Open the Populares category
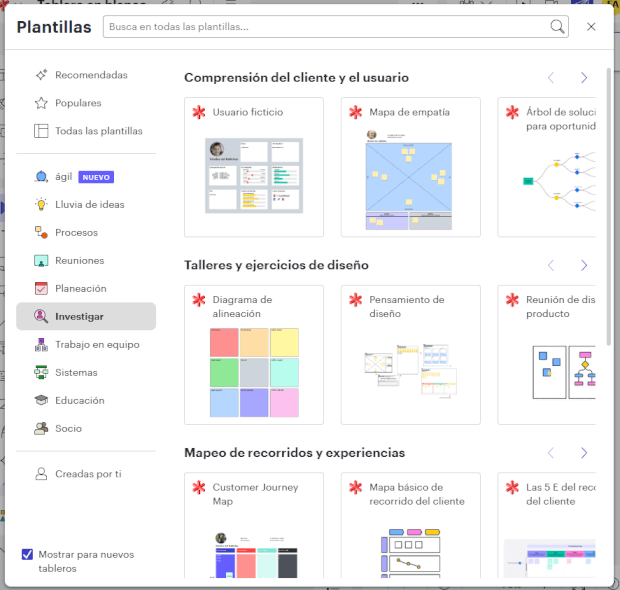Image resolution: width=620 pixels, height=590 pixels. [86, 103]
